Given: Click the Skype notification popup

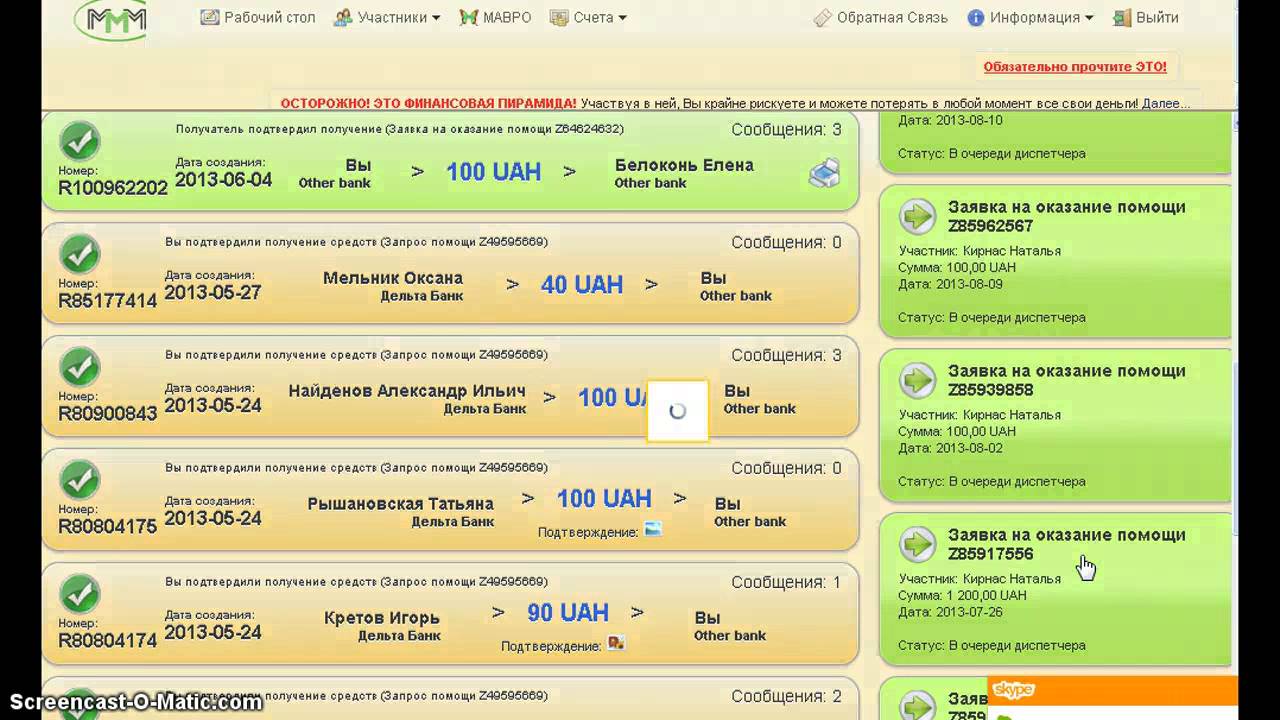Looking at the screenshot, I should pos(1112,698).
